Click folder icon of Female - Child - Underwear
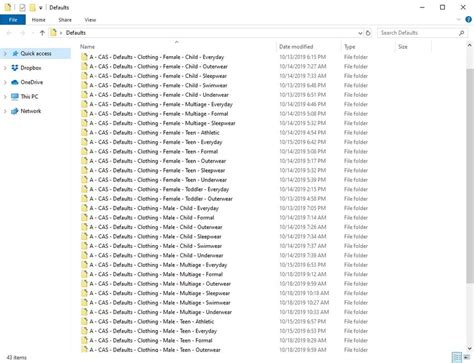The width and height of the screenshot is (474, 363). pyautogui.click(x=84, y=95)
